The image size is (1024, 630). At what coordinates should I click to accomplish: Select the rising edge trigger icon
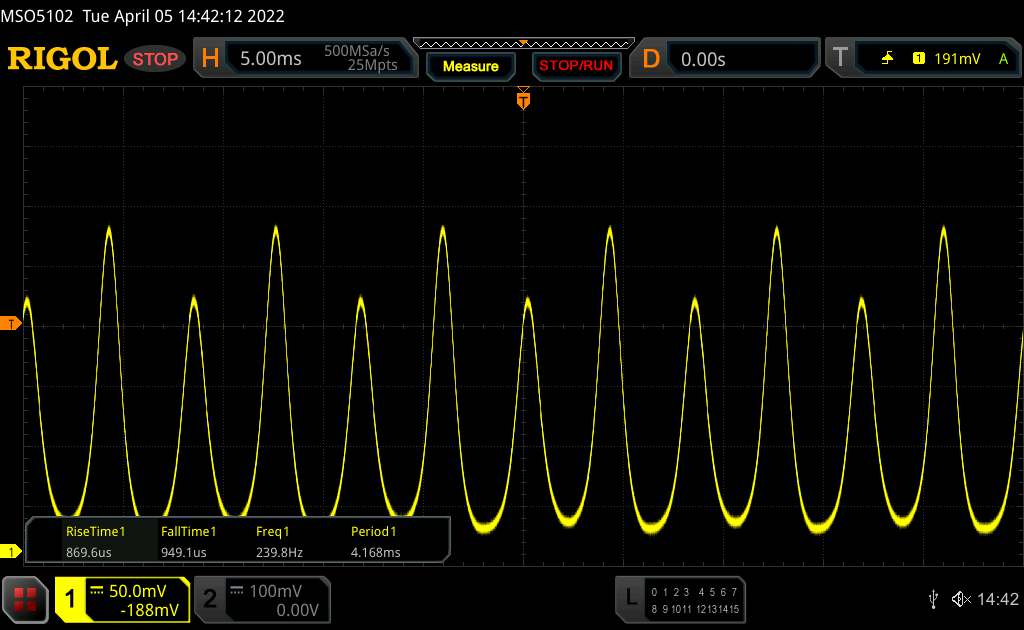click(887, 59)
